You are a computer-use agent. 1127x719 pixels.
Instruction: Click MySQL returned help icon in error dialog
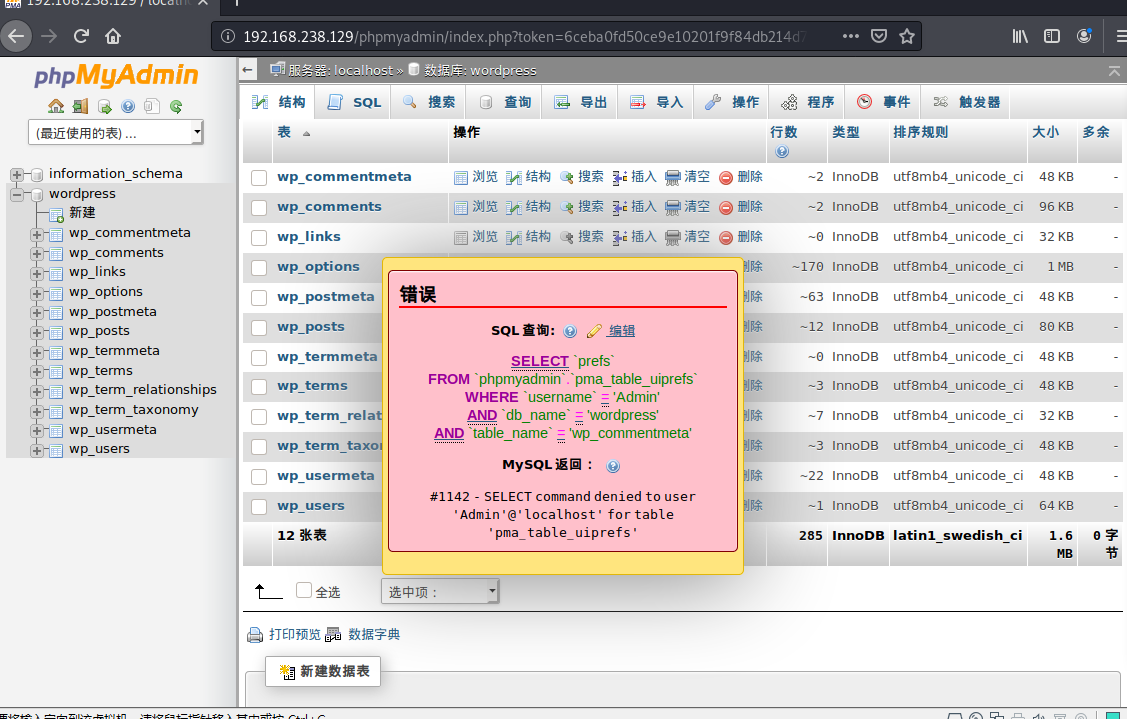[x=612, y=466]
